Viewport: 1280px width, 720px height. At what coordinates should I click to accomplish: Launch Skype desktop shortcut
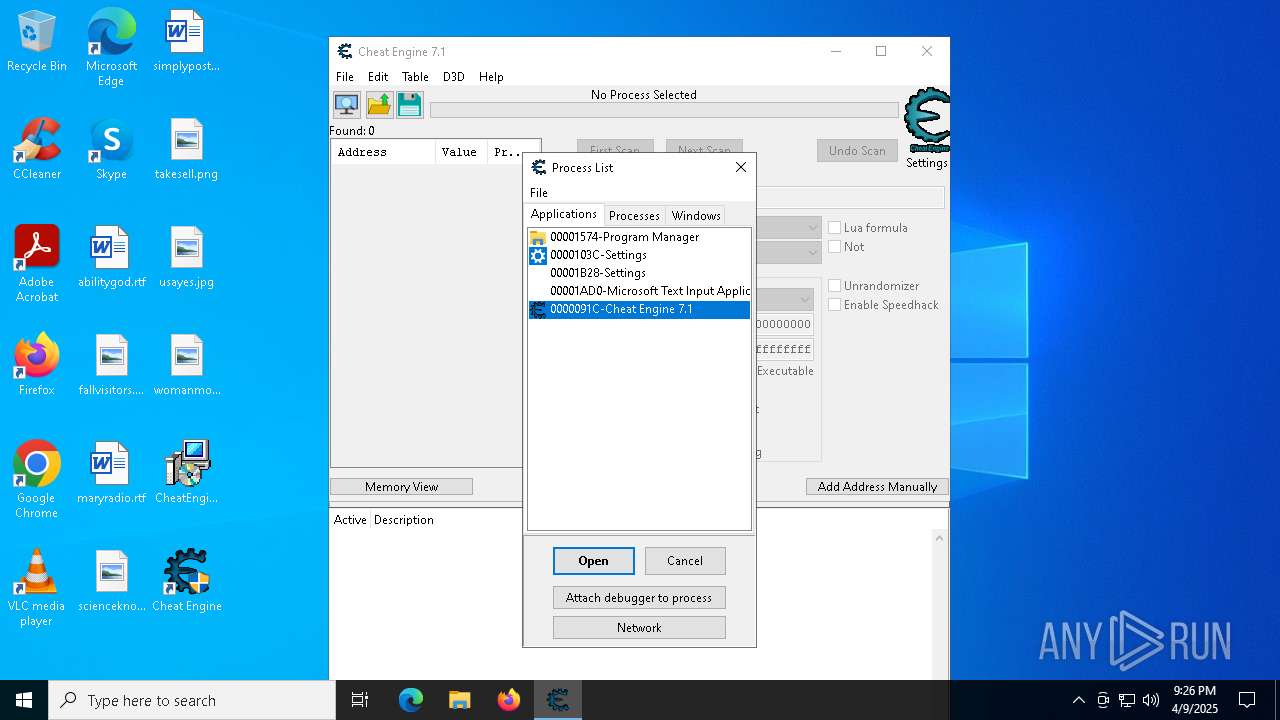(x=111, y=150)
